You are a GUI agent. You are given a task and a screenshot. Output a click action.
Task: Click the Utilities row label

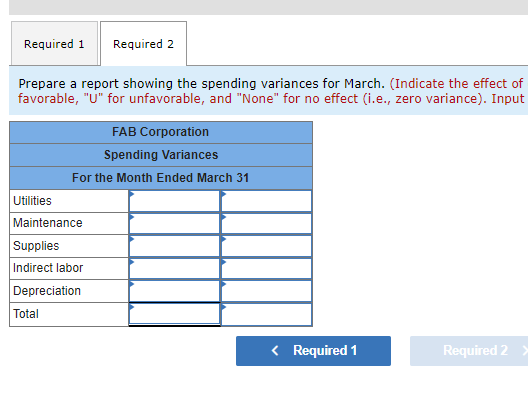pos(32,201)
